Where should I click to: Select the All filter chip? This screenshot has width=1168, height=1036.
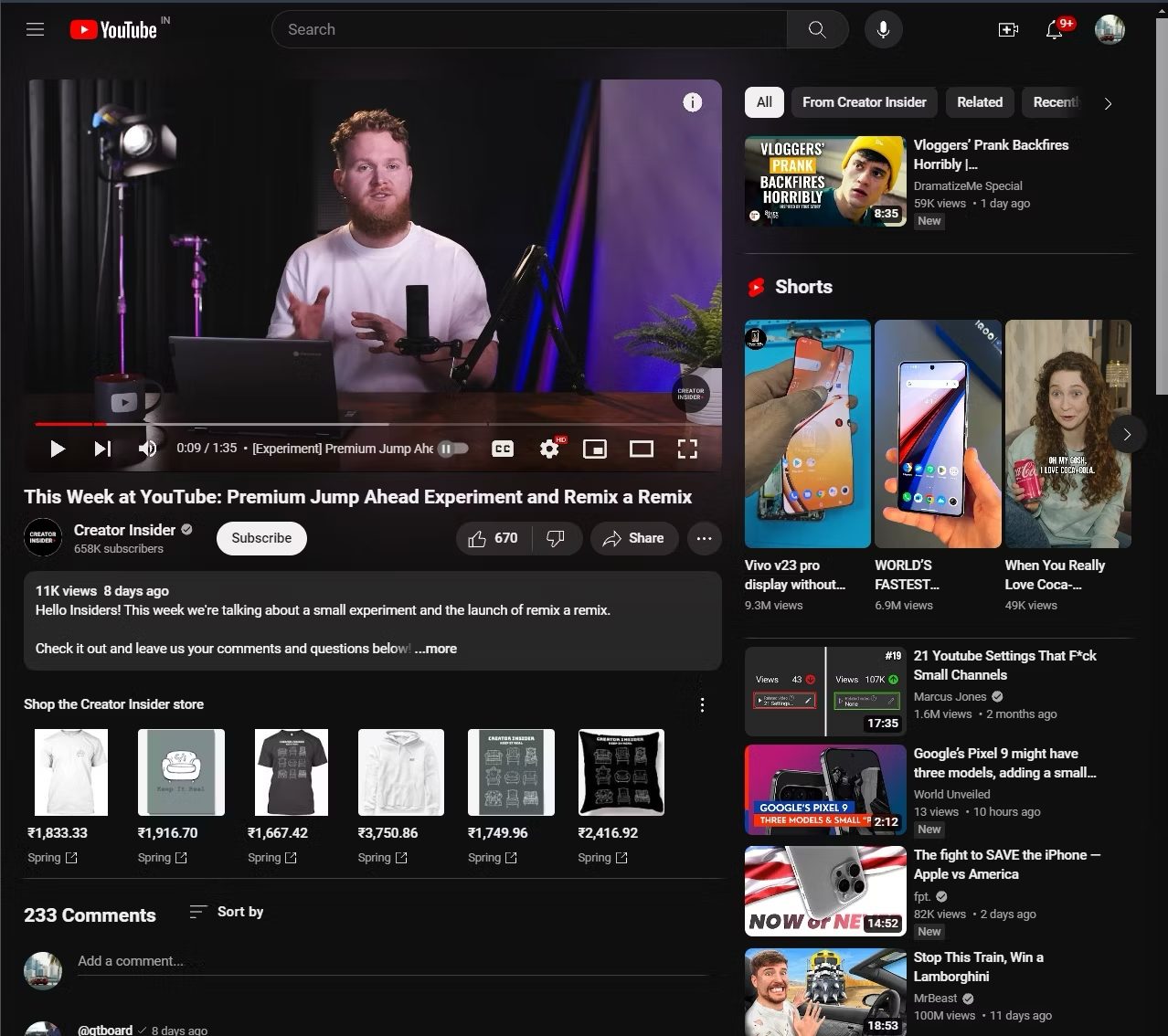click(x=764, y=102)
